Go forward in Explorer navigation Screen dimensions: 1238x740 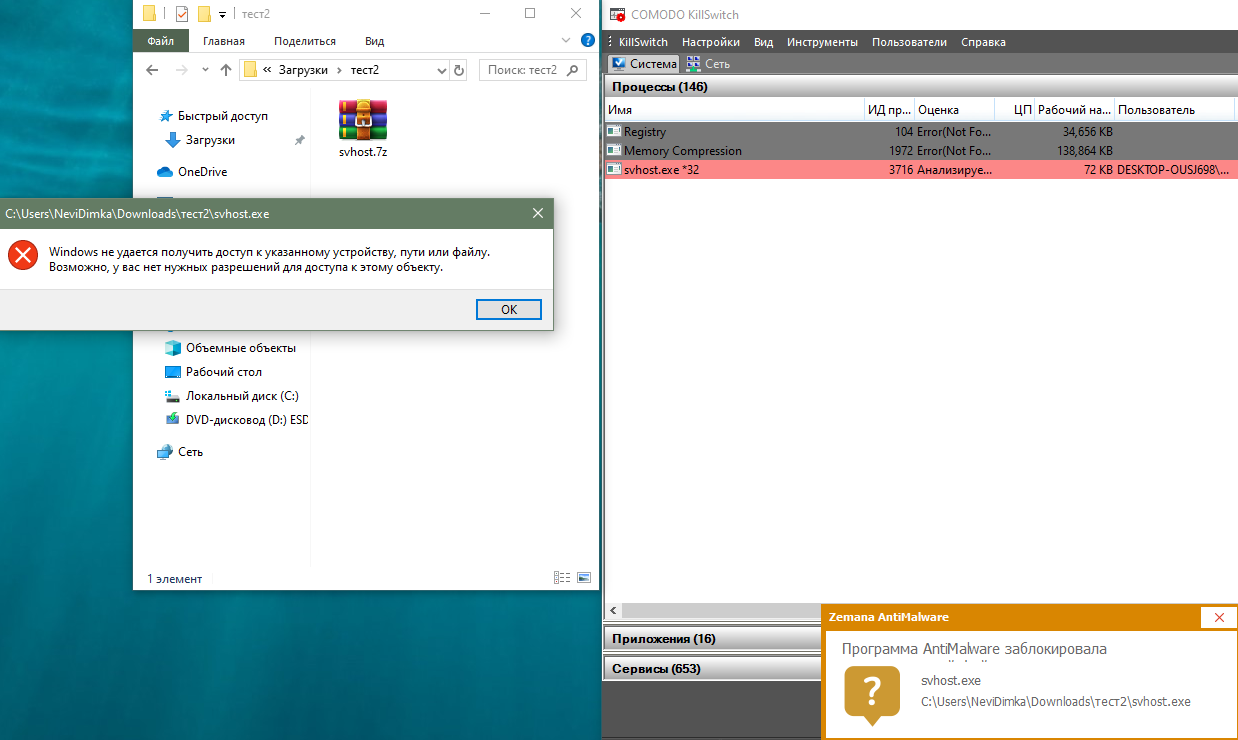(x=181, y=70)
